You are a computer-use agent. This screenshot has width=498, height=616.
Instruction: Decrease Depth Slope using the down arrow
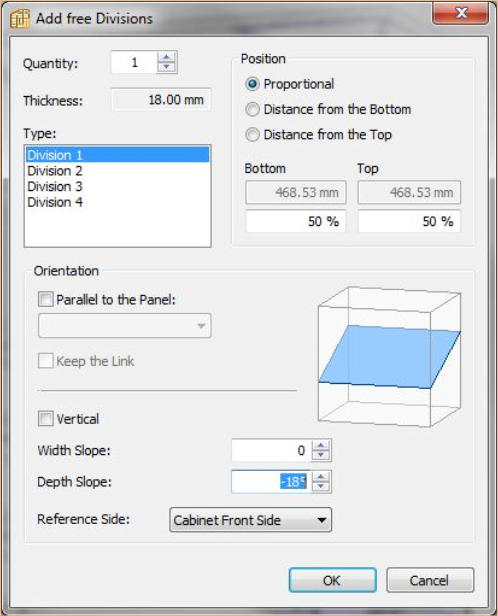(x=321, y=486)
